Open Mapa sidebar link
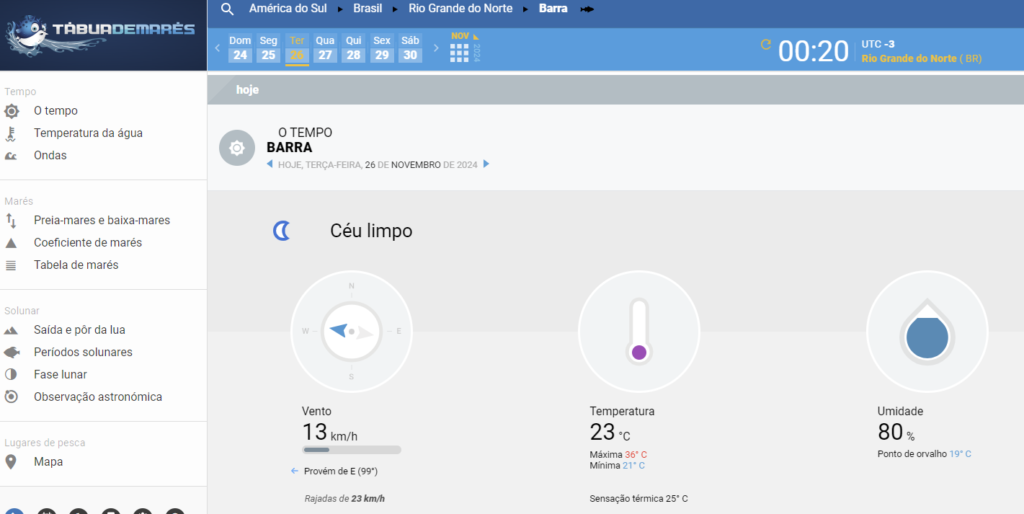This screenshot has height=514, width=1024. pos(48,462)
